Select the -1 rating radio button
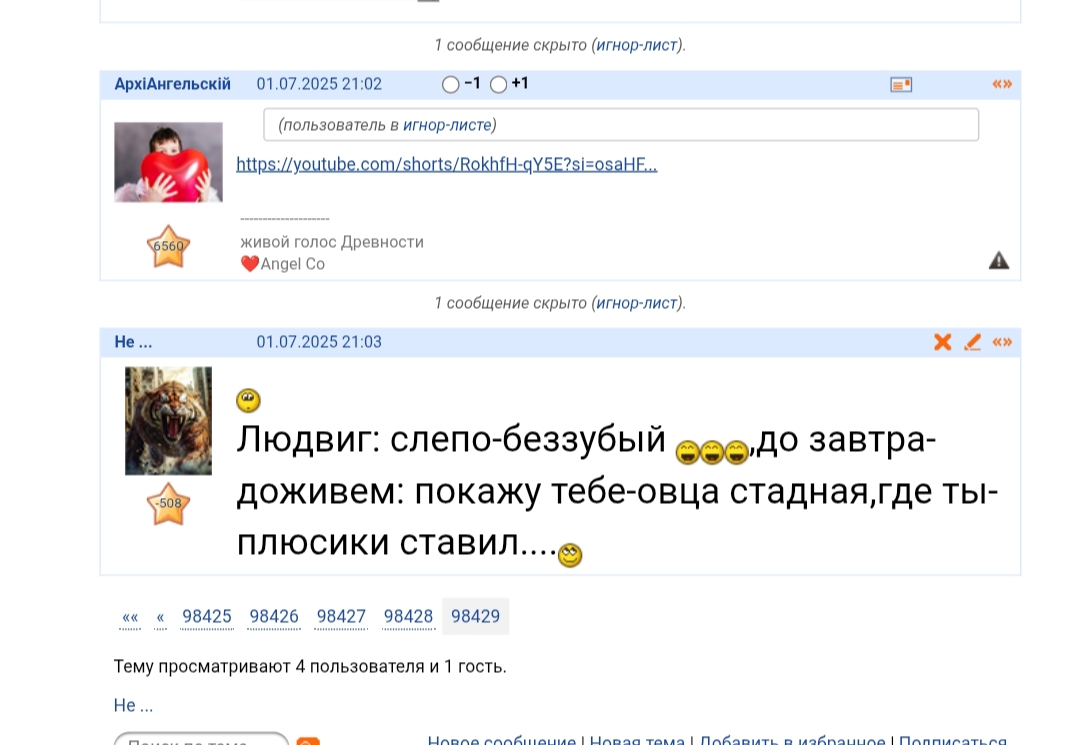Screen dimensions: 1080x745 [x=450, y=85]
